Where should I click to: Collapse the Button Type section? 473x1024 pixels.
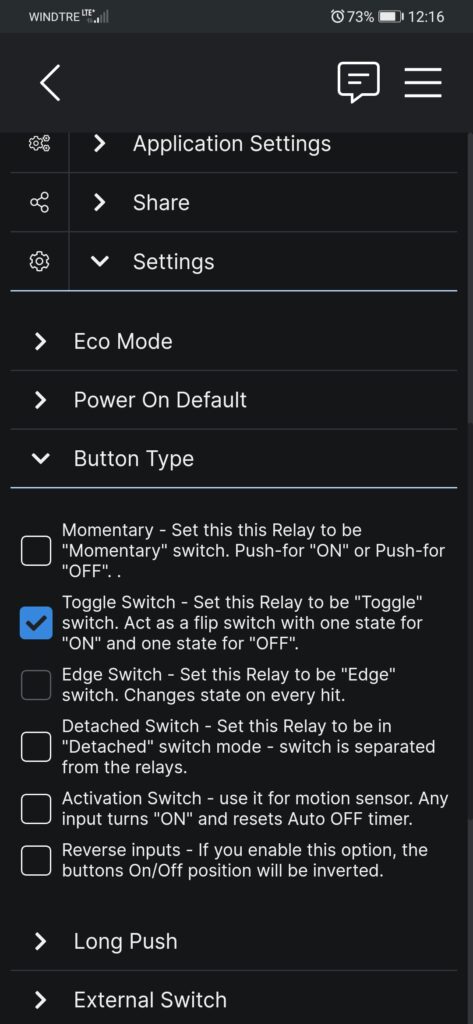(x=234, y=458)
